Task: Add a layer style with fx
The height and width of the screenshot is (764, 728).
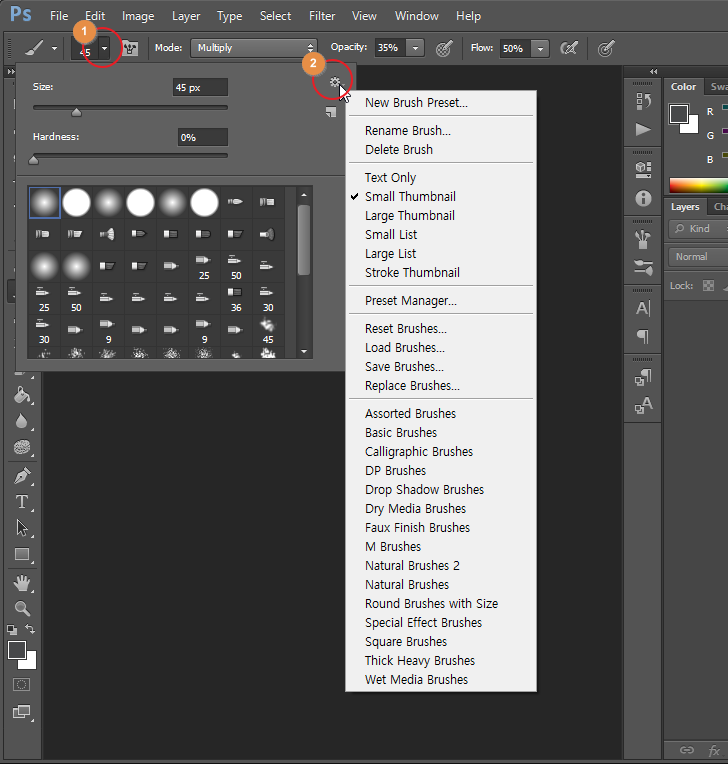Action: coord(714,750)
